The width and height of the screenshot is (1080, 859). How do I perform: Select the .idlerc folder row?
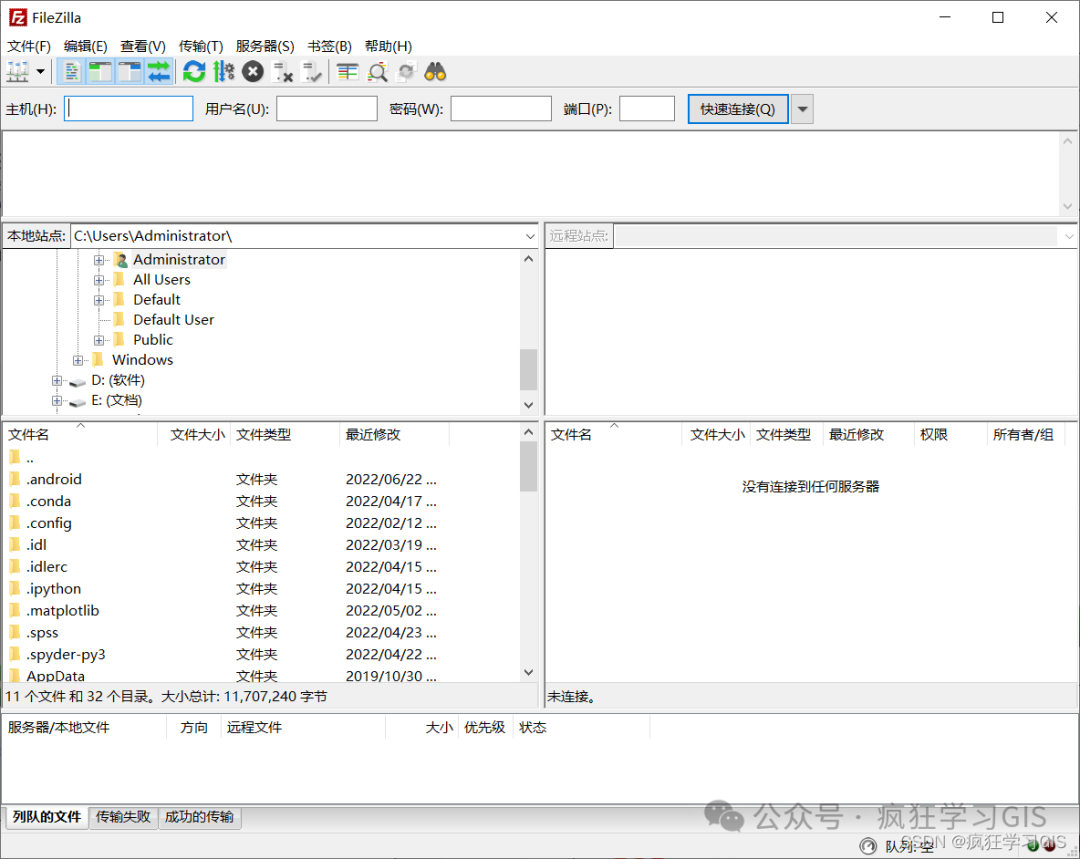[x=260, y=567]
